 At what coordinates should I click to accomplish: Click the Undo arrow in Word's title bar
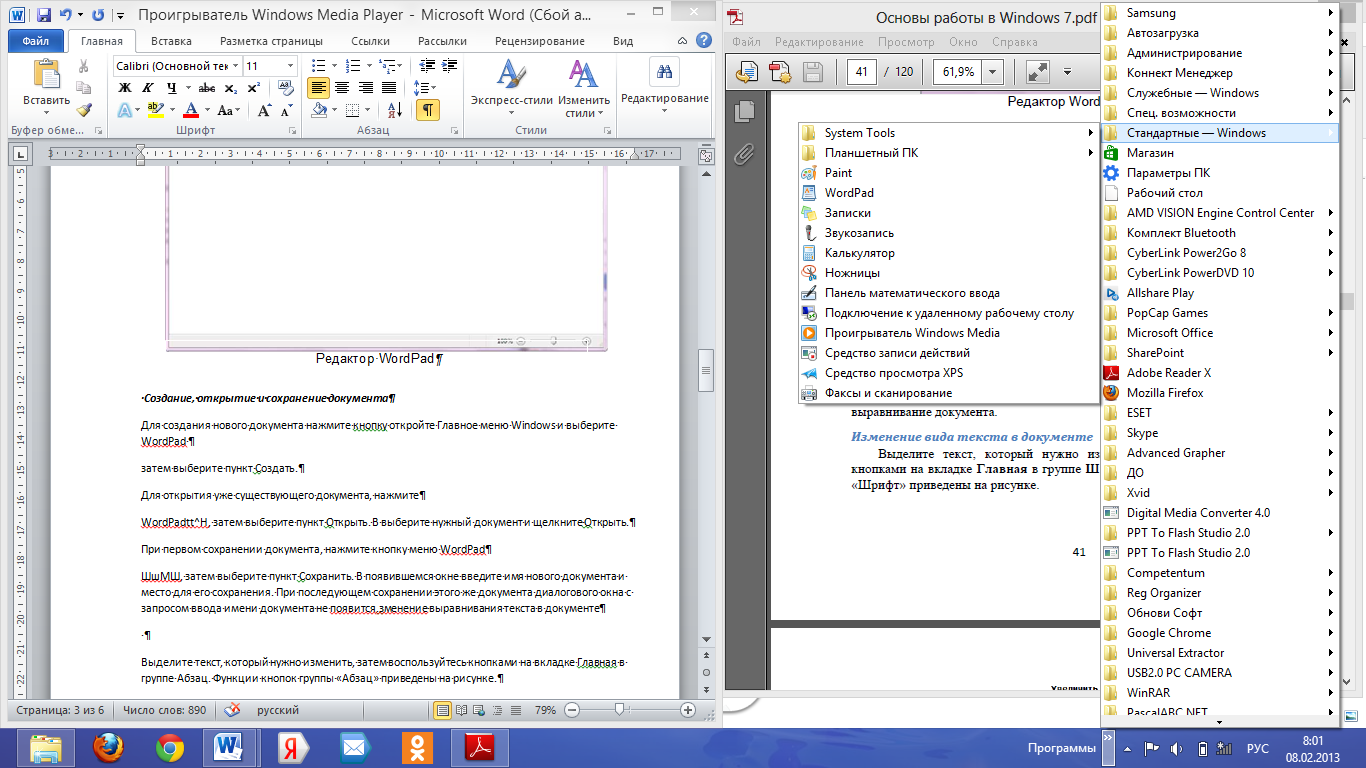click(x=67, y=16)
